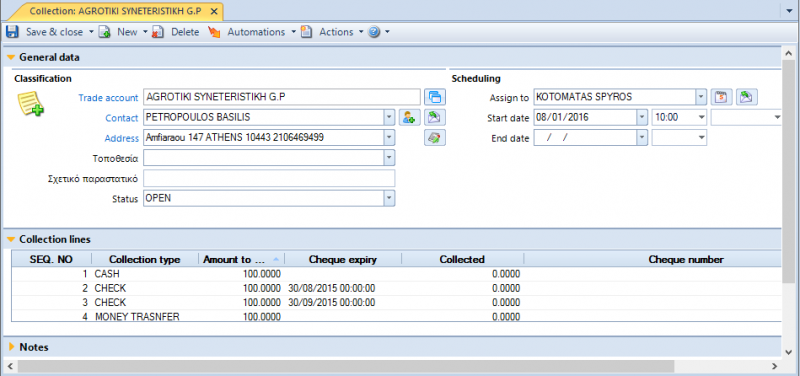This screenshot has height=376, width=800.
Task: Click the yellow collection note icon
Action: [31, 103]
